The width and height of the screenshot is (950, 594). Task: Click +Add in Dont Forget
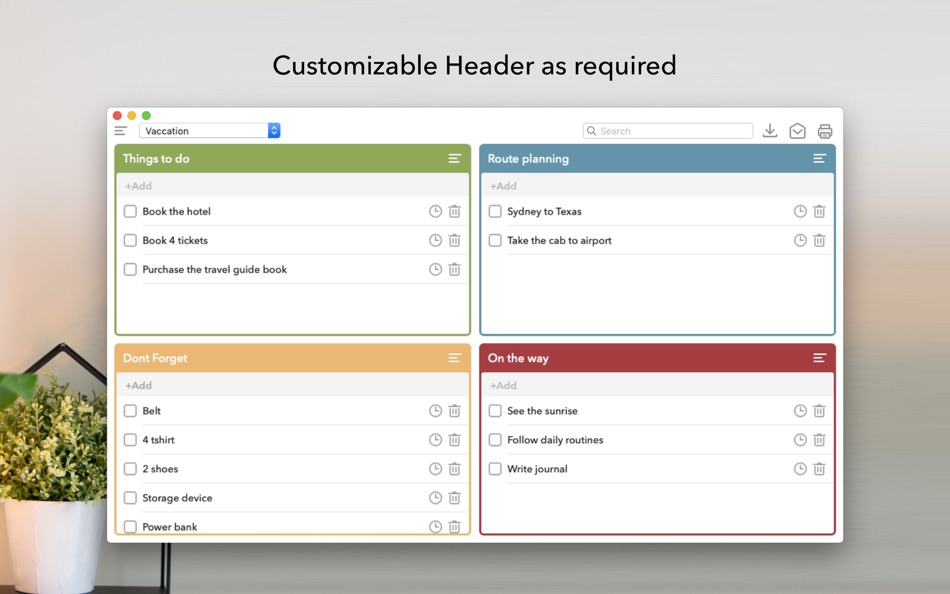(x=293, y=385)
